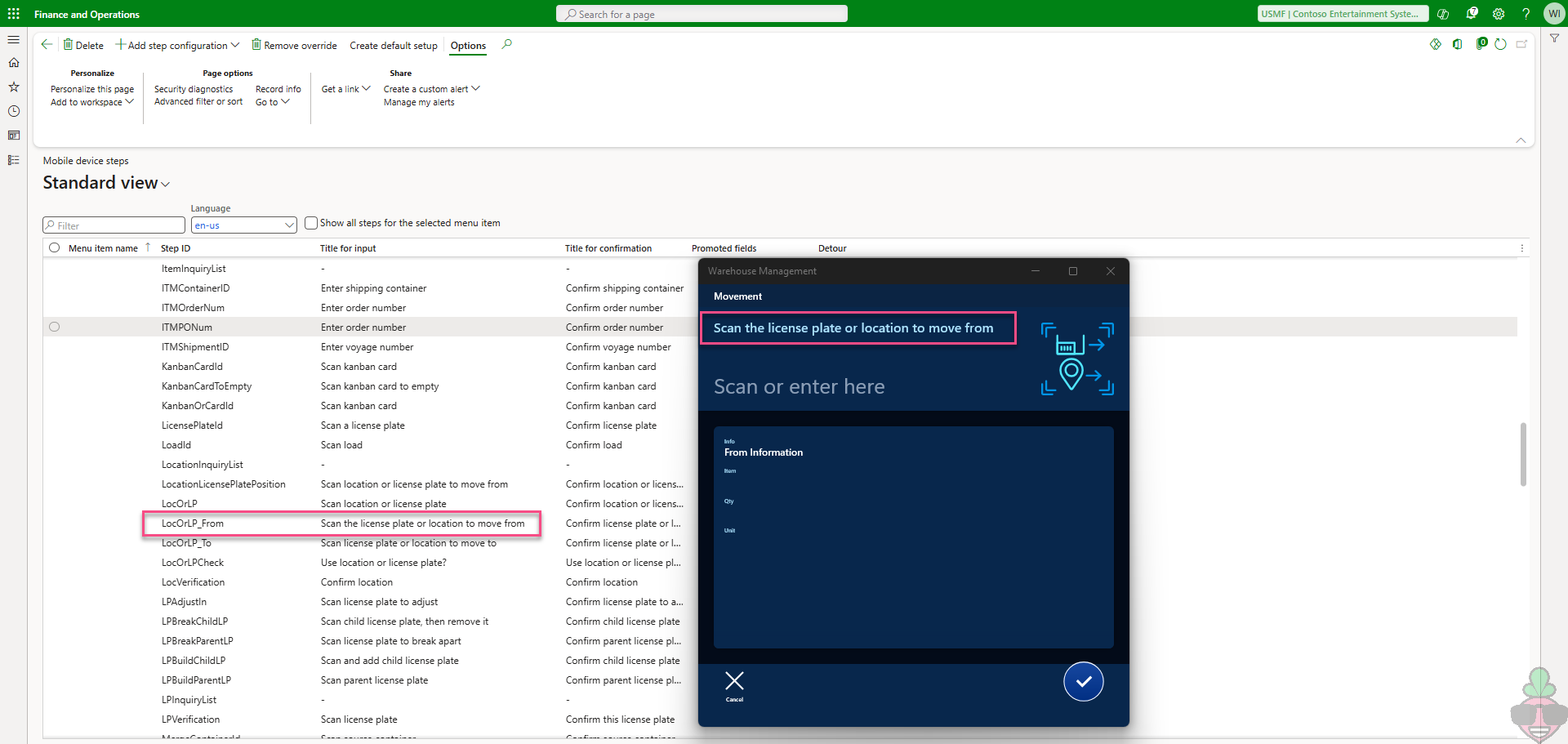Enable Show all steps for selected menu item
1568x744 pixels.
pos(311,223)
